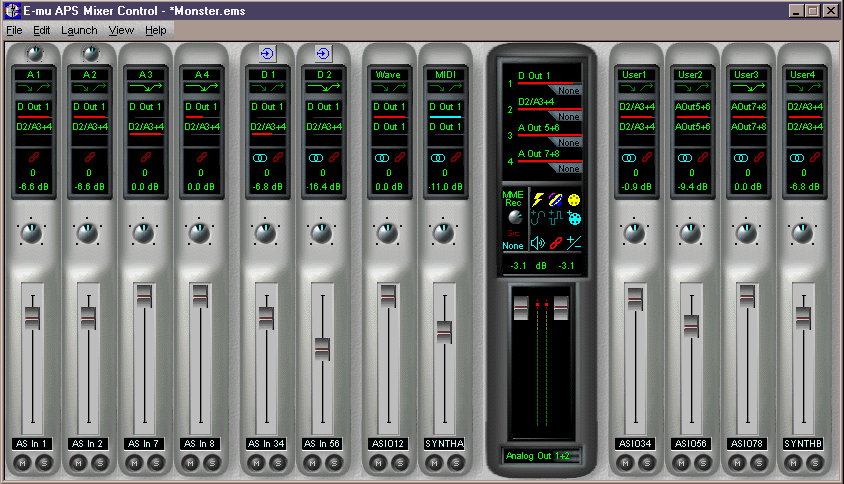Click the yellow lightning bolt icon
This screenshot has width=844, height=484.
(x=538, y=200)
